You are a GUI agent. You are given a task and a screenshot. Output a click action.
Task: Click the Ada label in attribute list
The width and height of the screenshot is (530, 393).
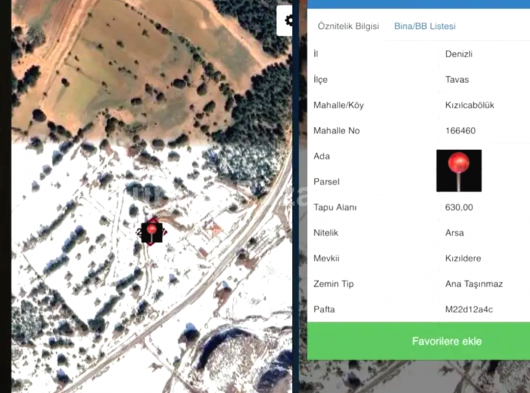click(x=321, y=156)
